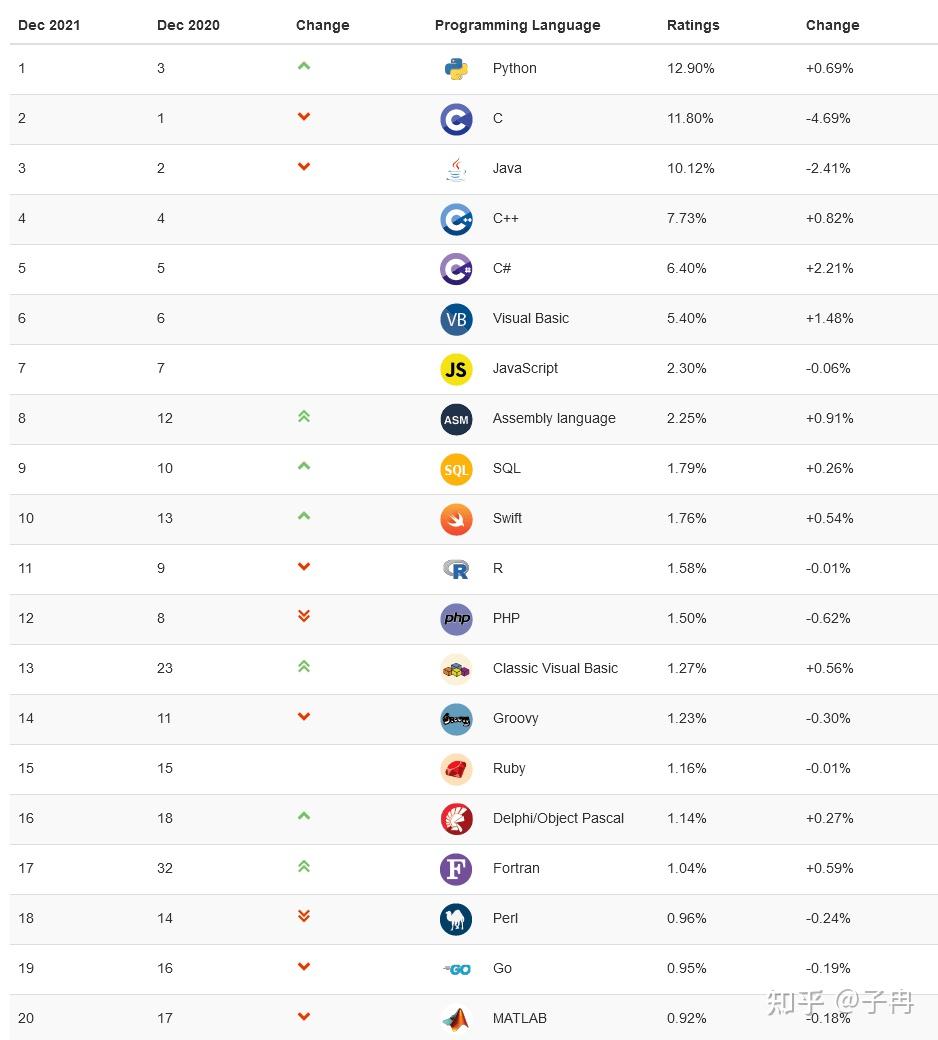Image resolution: width=938 pixels, height=1040 pixels.
Task: Click the Ratings column header
Action: 693,25
